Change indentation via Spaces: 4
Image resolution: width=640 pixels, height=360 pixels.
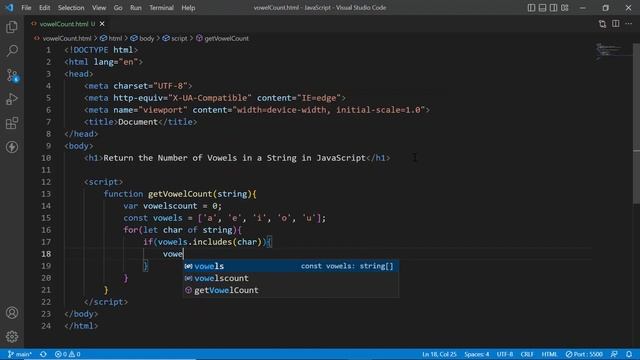click(476, 354)
